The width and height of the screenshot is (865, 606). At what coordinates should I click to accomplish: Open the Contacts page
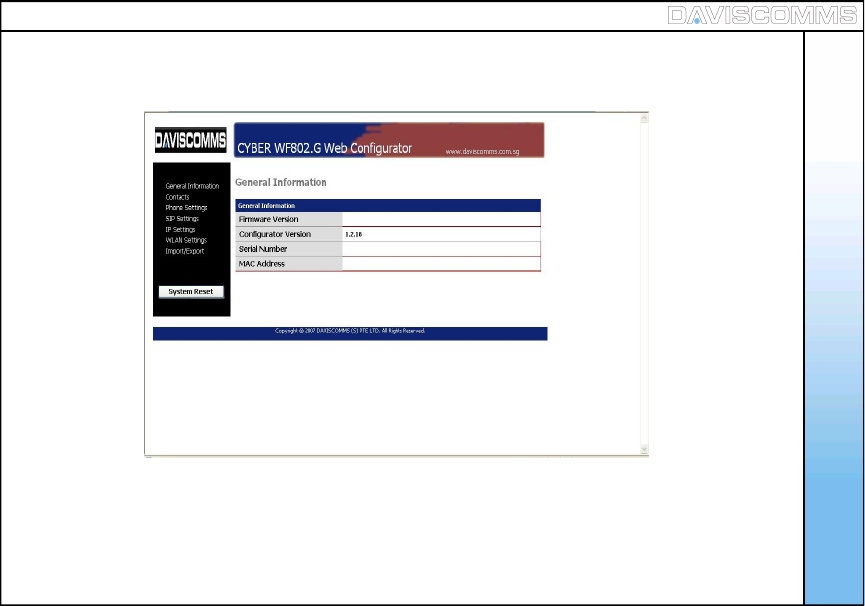click(x=177, y=197)
